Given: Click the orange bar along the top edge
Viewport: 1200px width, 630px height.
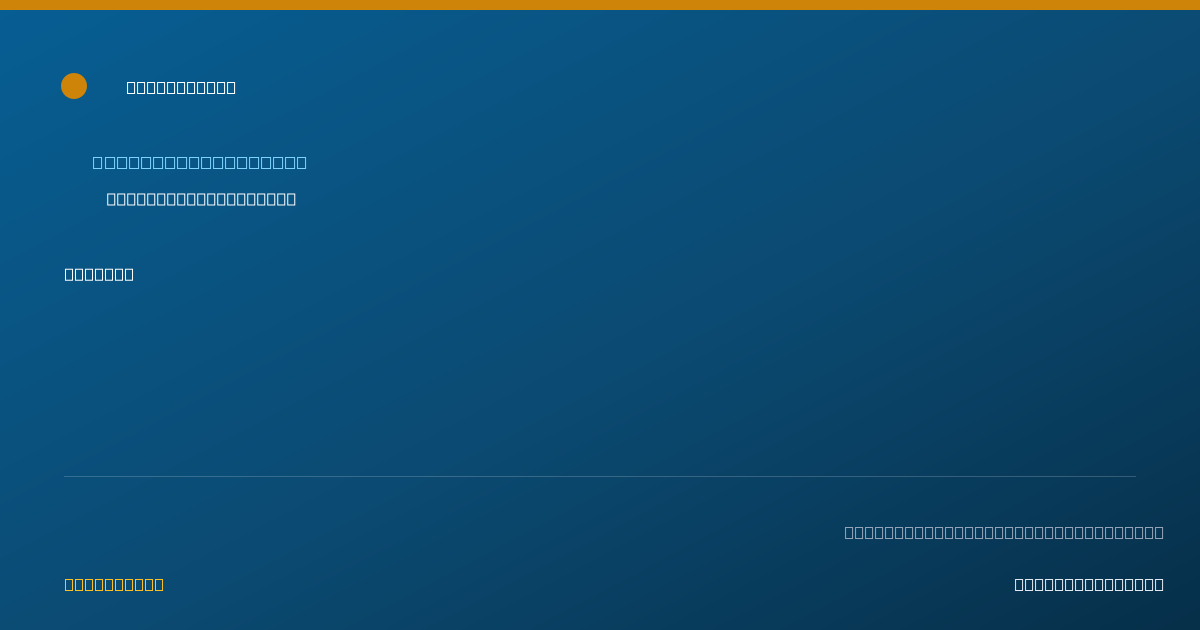Looking at the screenshot, I should [x=600, y=5].
